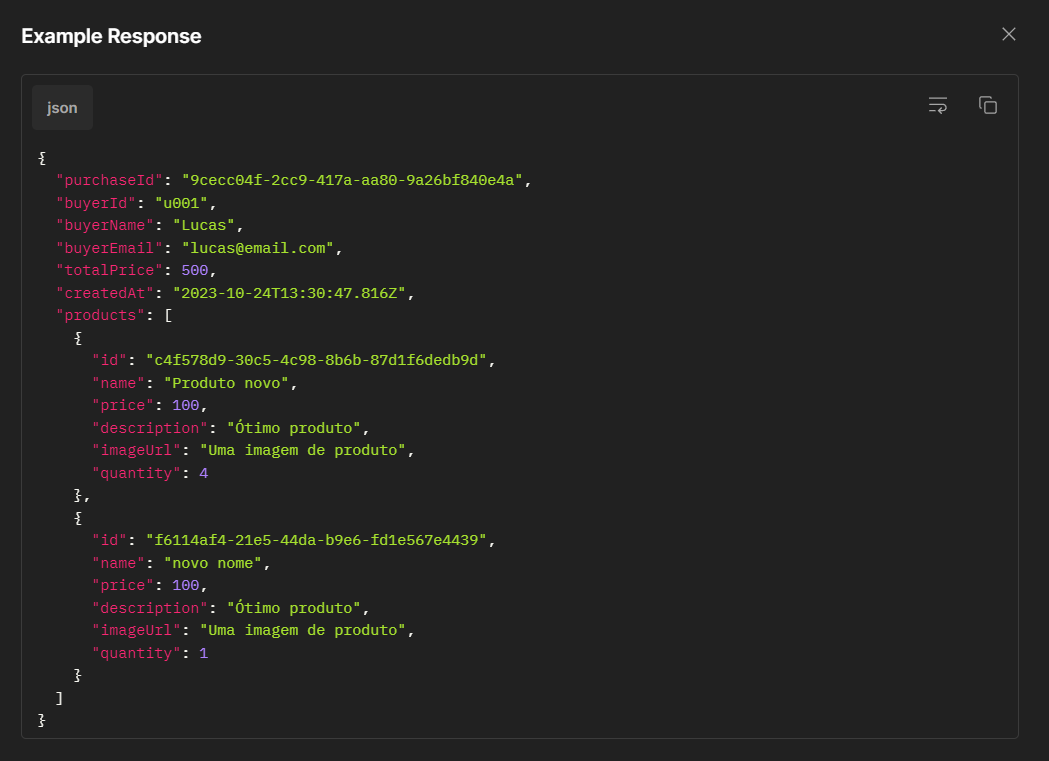The image size is (1049, 761).
Task: Click the quantity value 4
Action: pos(203,472)
